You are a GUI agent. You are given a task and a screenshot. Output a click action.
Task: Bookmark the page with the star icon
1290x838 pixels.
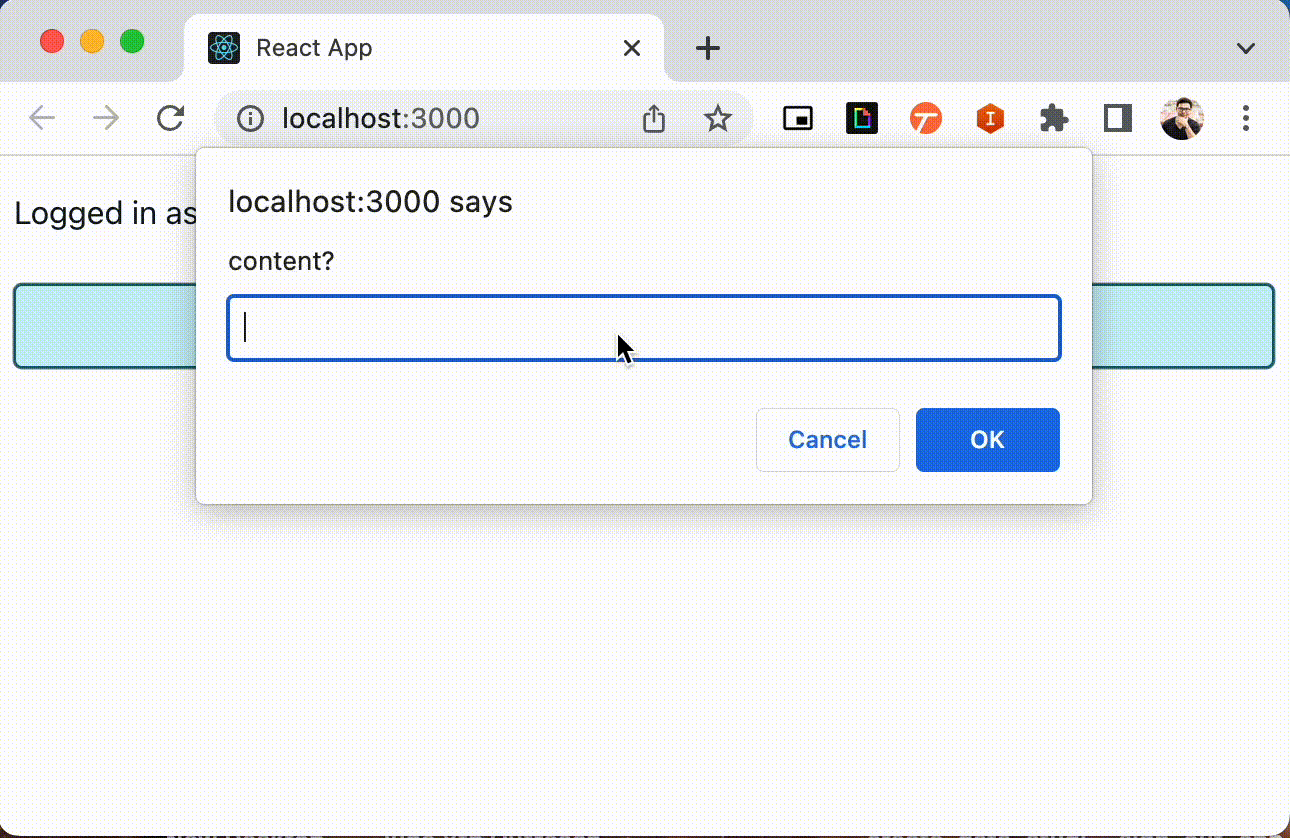pos(718,118)
